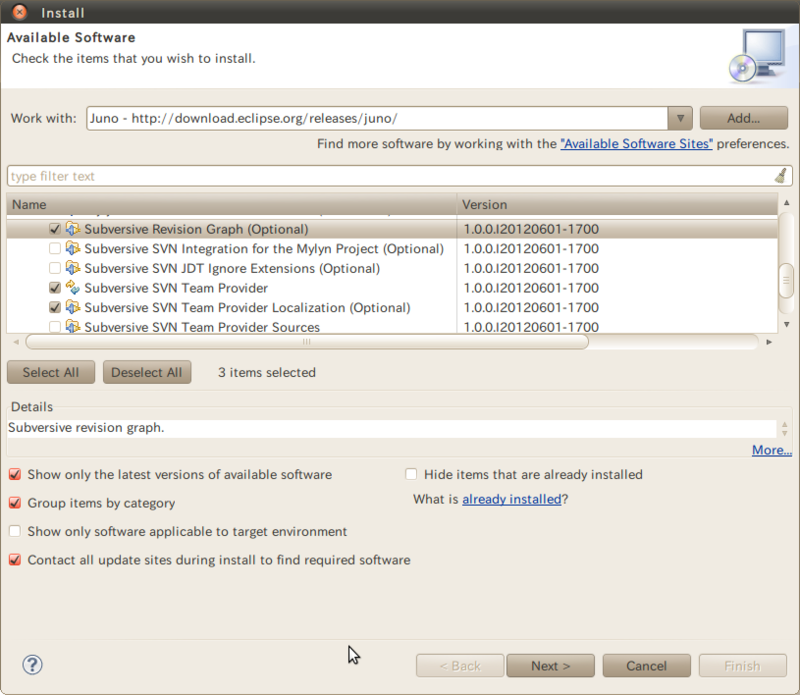Click the horizontal scroll left arrow
Viewport: 800px width, 695px height.
coord(16,342)
